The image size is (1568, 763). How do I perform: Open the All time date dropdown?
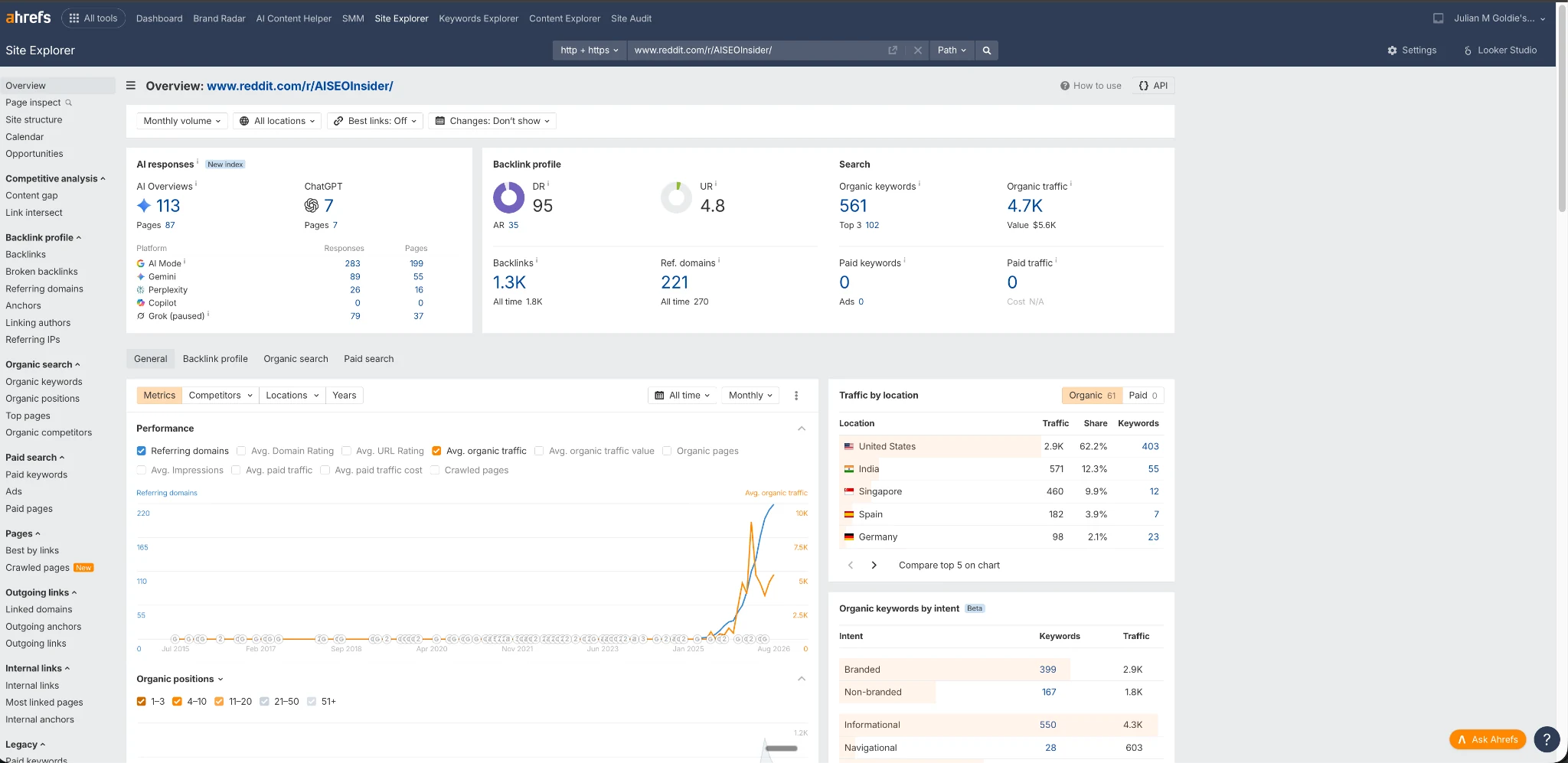(x=682, y=396)
